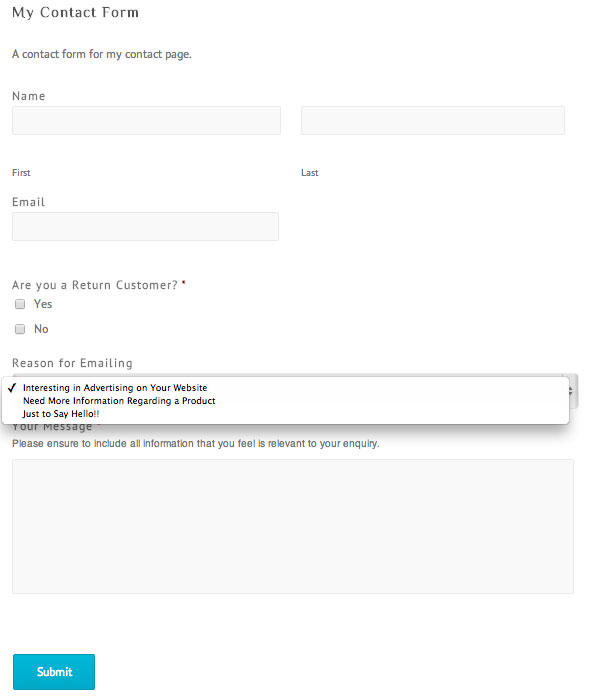Submit the contact form
Screen dimensions: 589x699
point(54,672)
